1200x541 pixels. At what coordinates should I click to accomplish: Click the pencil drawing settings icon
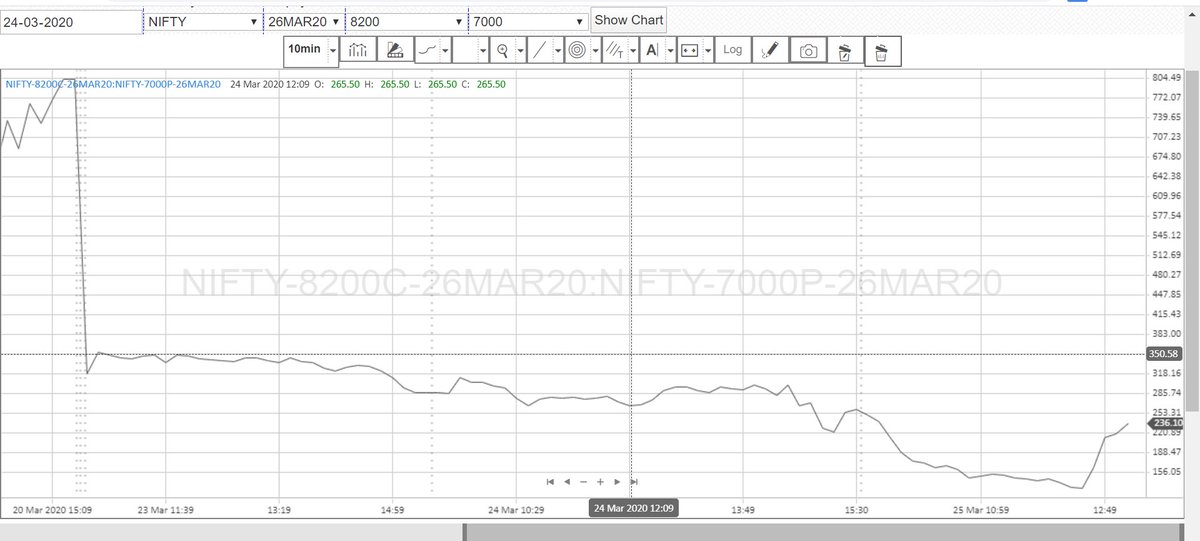(x=770, y=50)
